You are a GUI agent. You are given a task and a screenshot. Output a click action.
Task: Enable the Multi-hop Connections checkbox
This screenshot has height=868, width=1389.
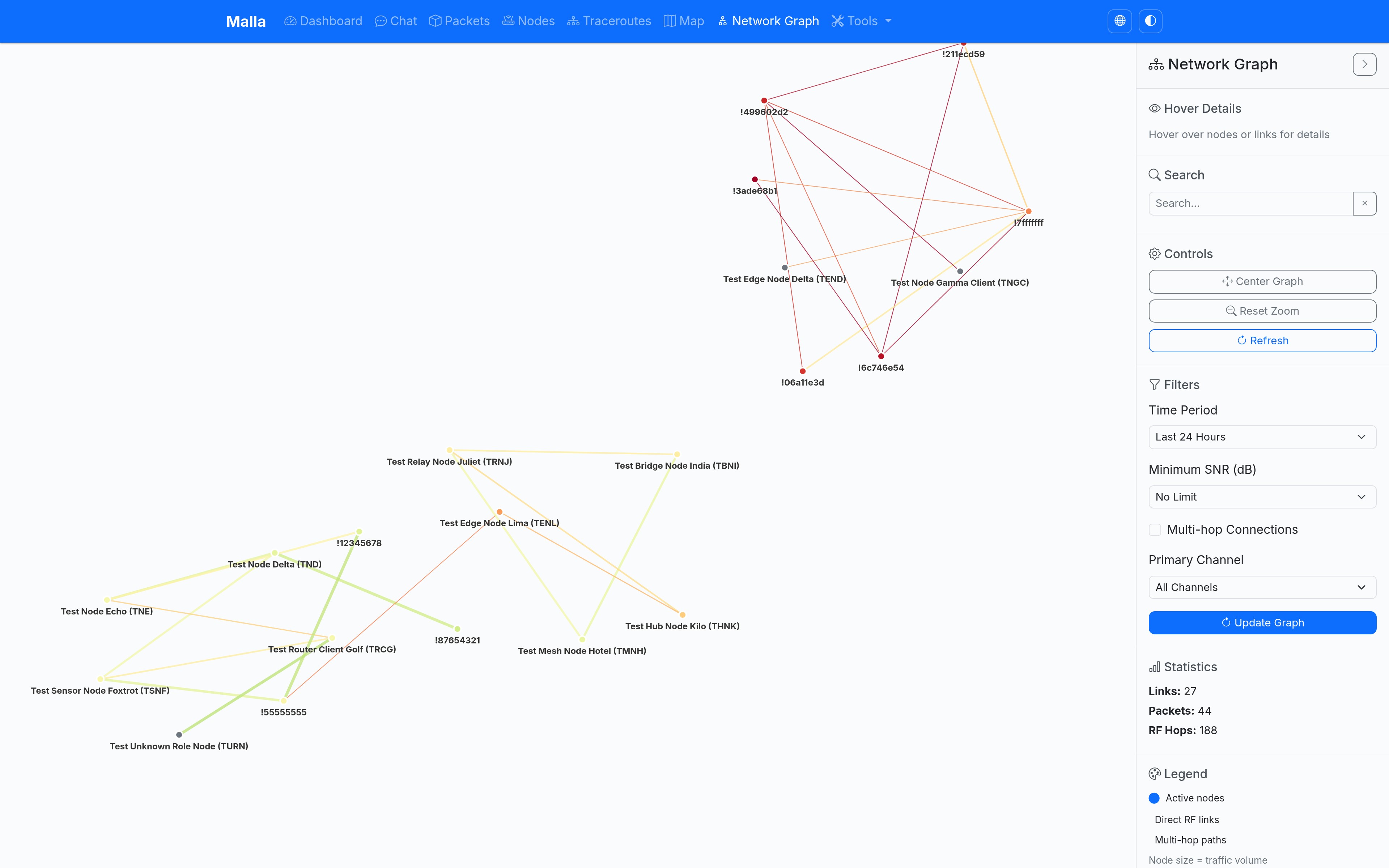click(1155, 529)
